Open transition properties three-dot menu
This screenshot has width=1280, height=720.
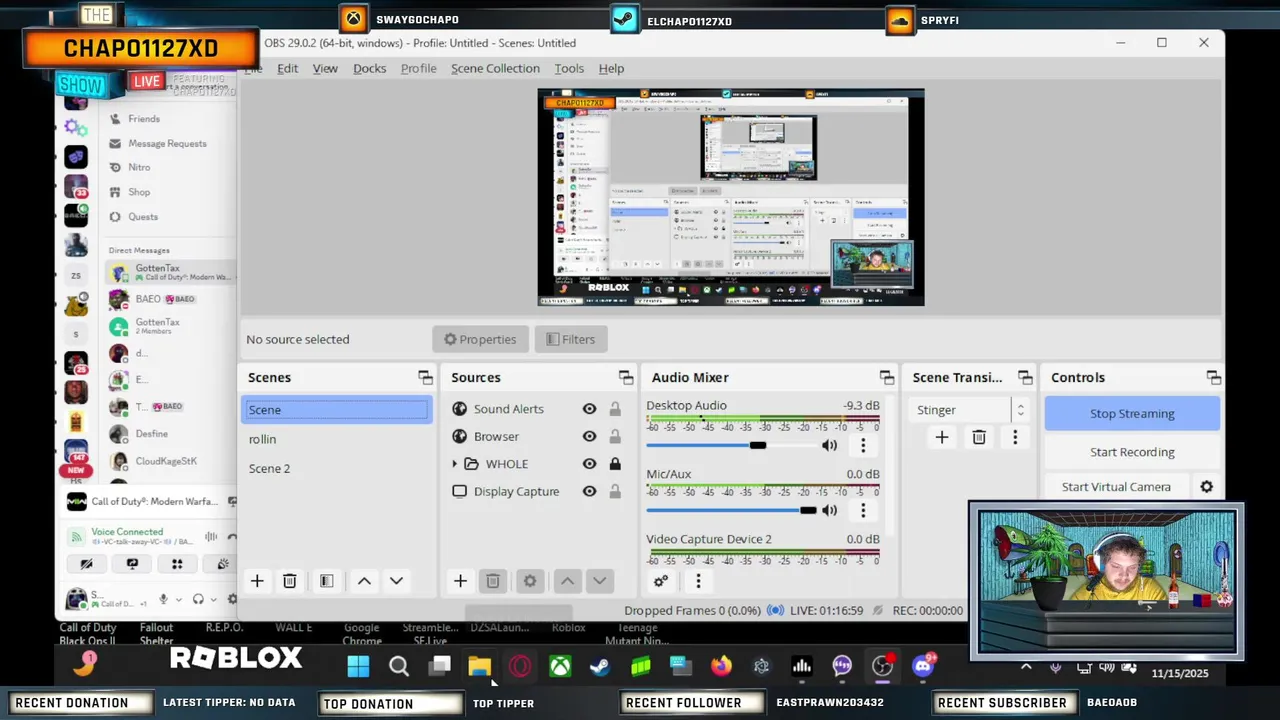point(1015,437)
